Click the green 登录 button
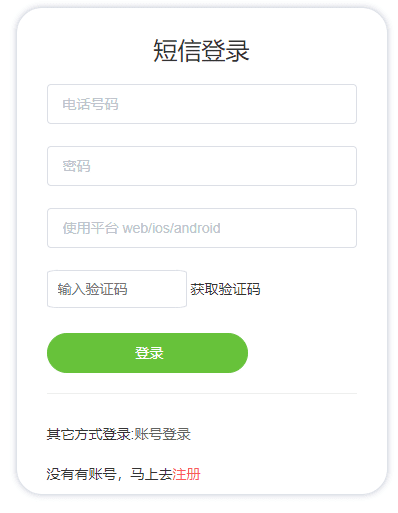 point(147,353)
